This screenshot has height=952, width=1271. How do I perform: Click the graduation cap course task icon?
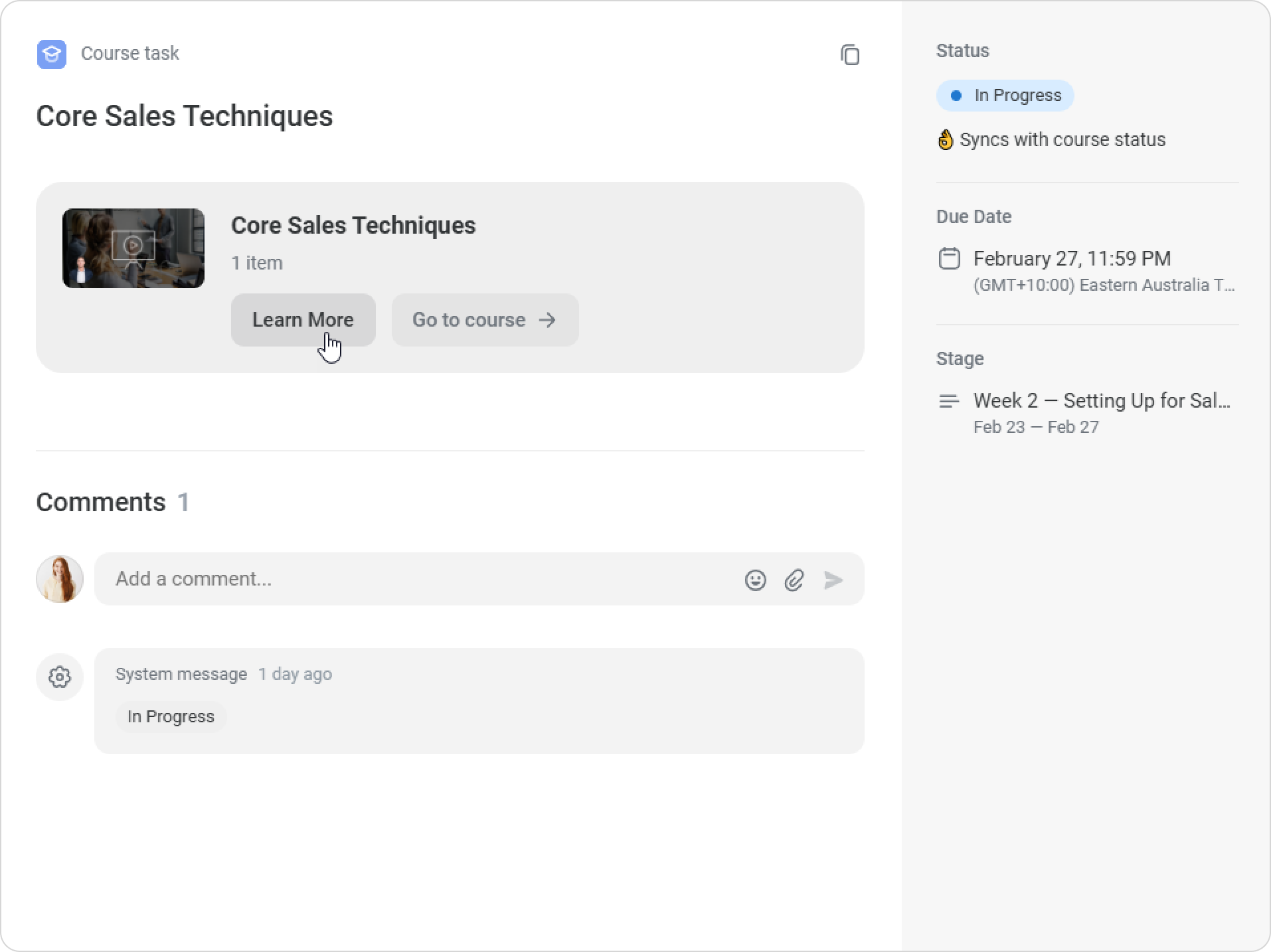[52, 54]
